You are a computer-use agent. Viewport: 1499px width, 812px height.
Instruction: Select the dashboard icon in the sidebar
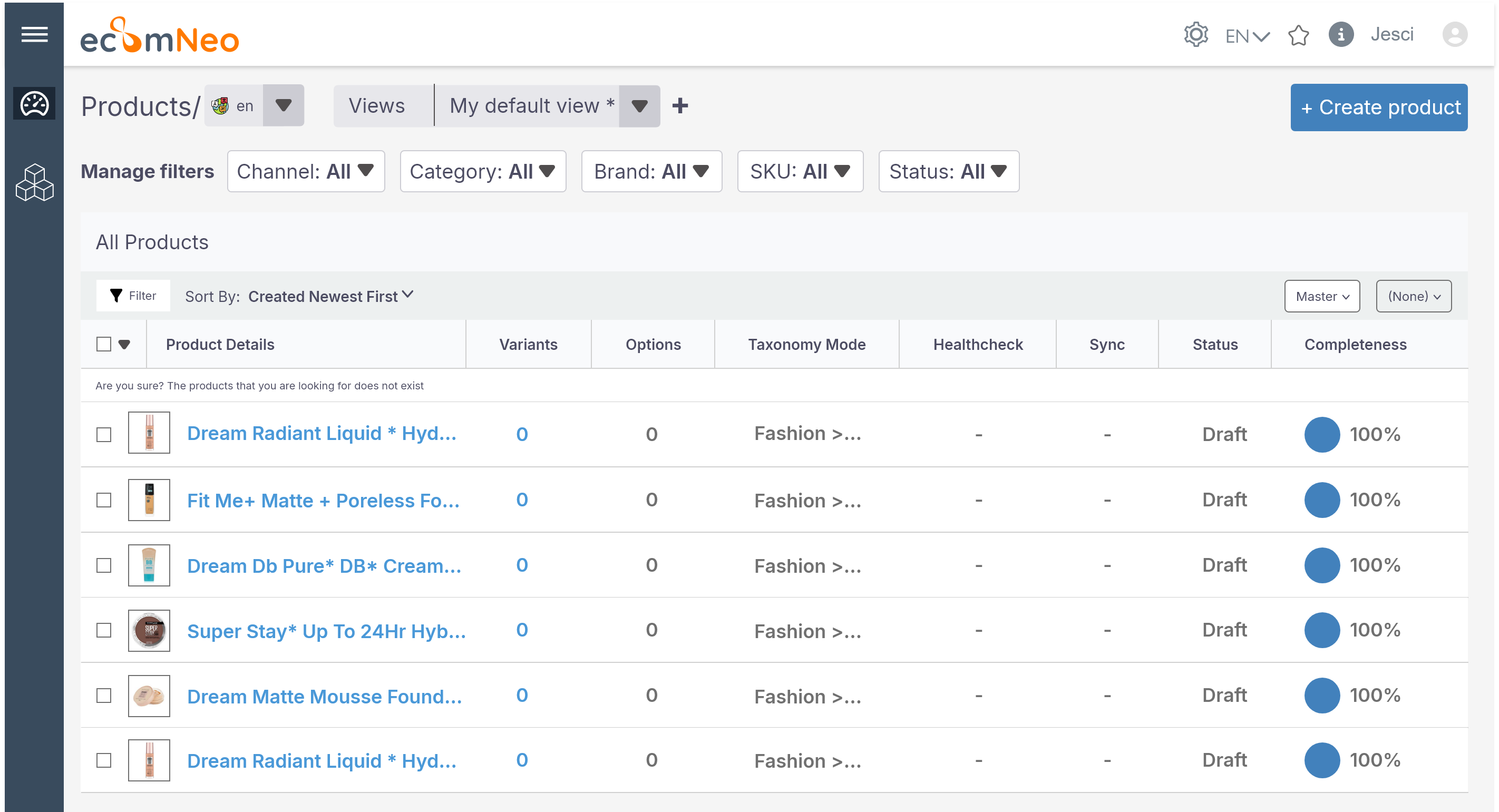pyautogui.click(x=34, y=103)
